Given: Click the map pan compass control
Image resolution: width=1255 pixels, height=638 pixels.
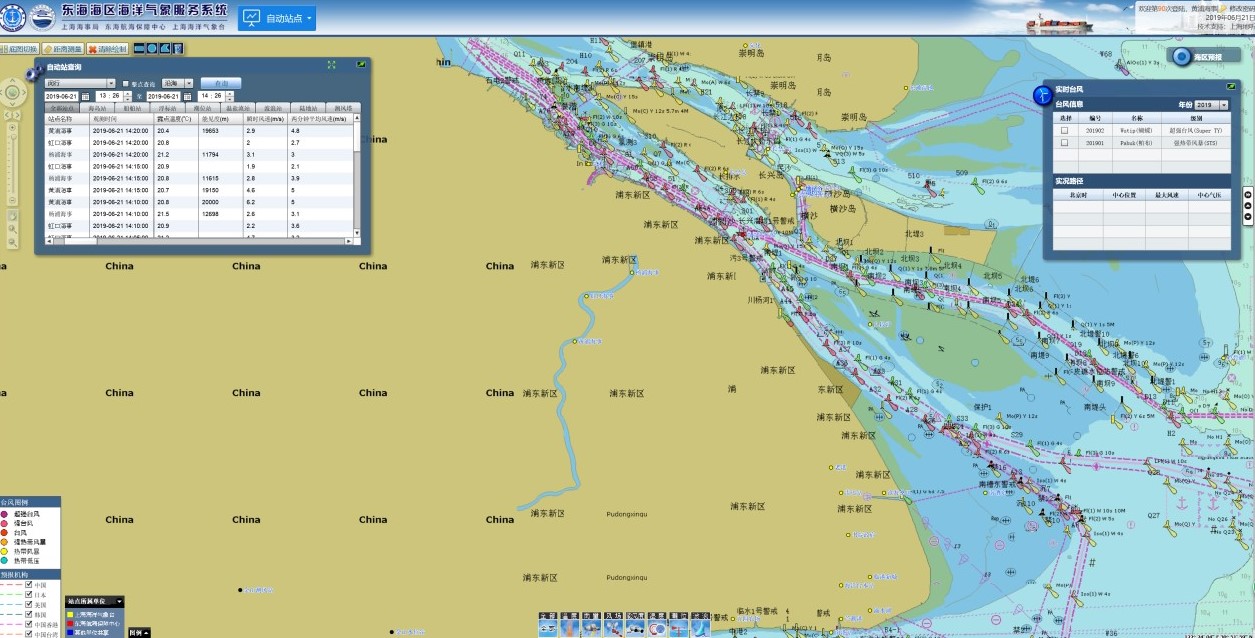Looking at the screenshot, I should tap(13, 93).
